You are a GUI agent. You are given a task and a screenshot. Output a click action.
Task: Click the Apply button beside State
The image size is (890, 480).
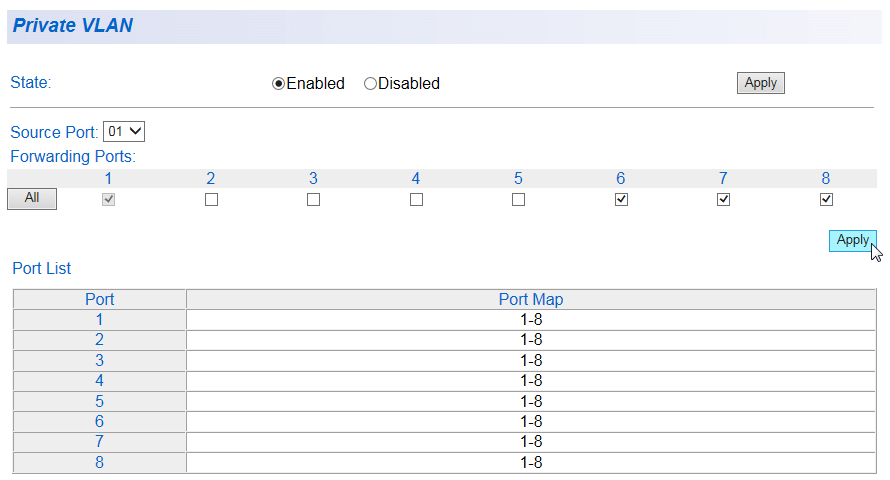760,83
